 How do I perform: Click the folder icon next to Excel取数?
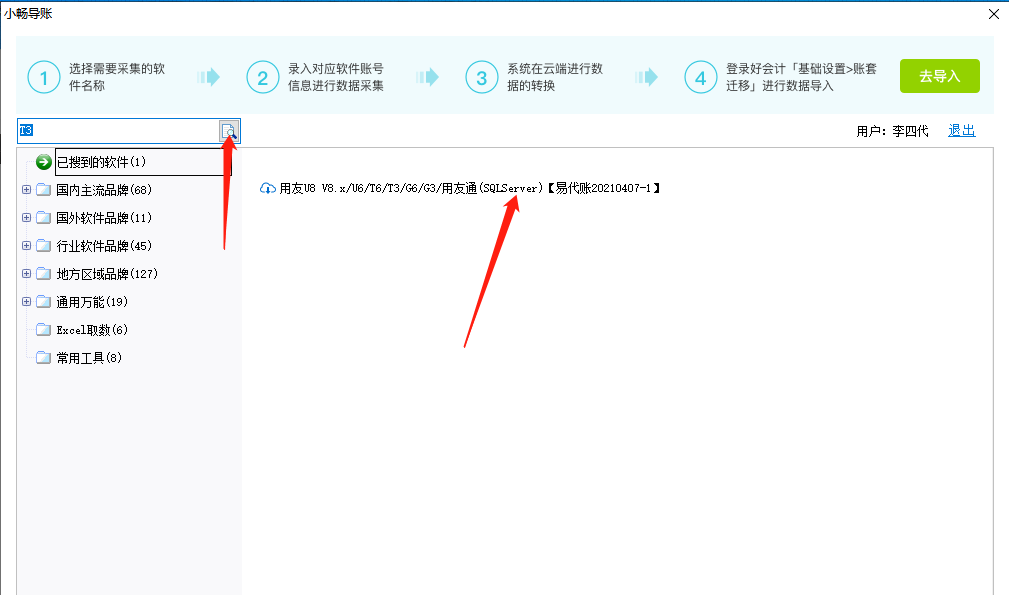[42, 329]
